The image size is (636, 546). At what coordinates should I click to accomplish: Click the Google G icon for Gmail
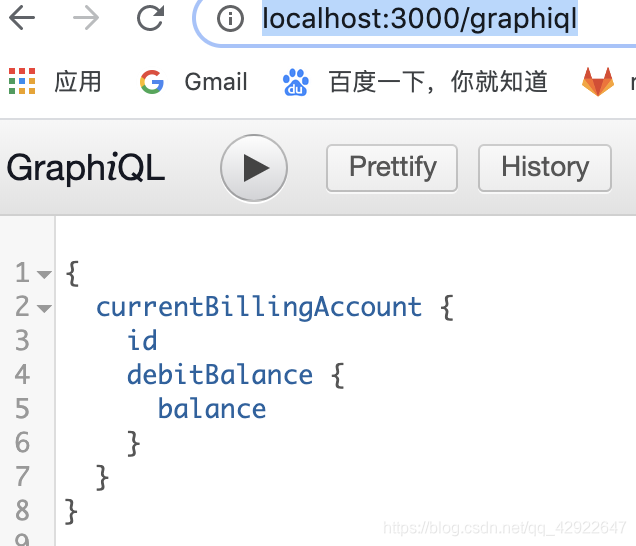(x=152, y=82)
